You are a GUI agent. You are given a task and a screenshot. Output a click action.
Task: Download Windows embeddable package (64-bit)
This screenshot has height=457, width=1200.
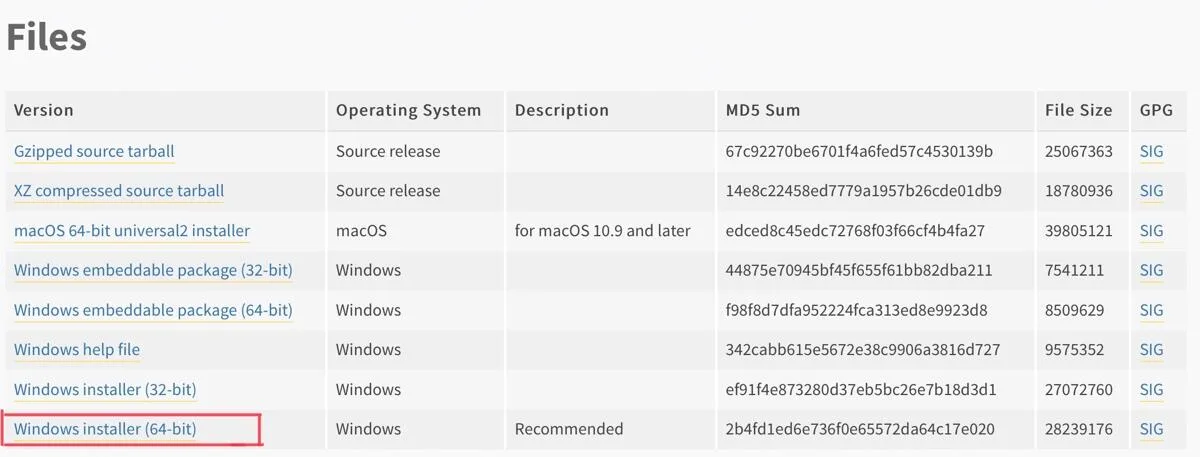pyautogui.click(x=153, y=310)
